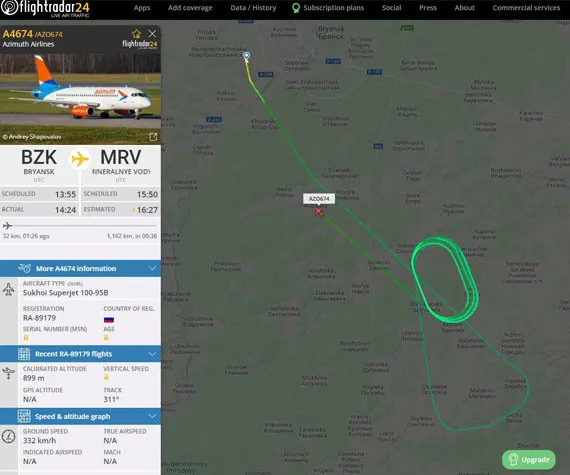Click the locked vertical speed icon
The image size is (570, 475).
tap(106, 377)
